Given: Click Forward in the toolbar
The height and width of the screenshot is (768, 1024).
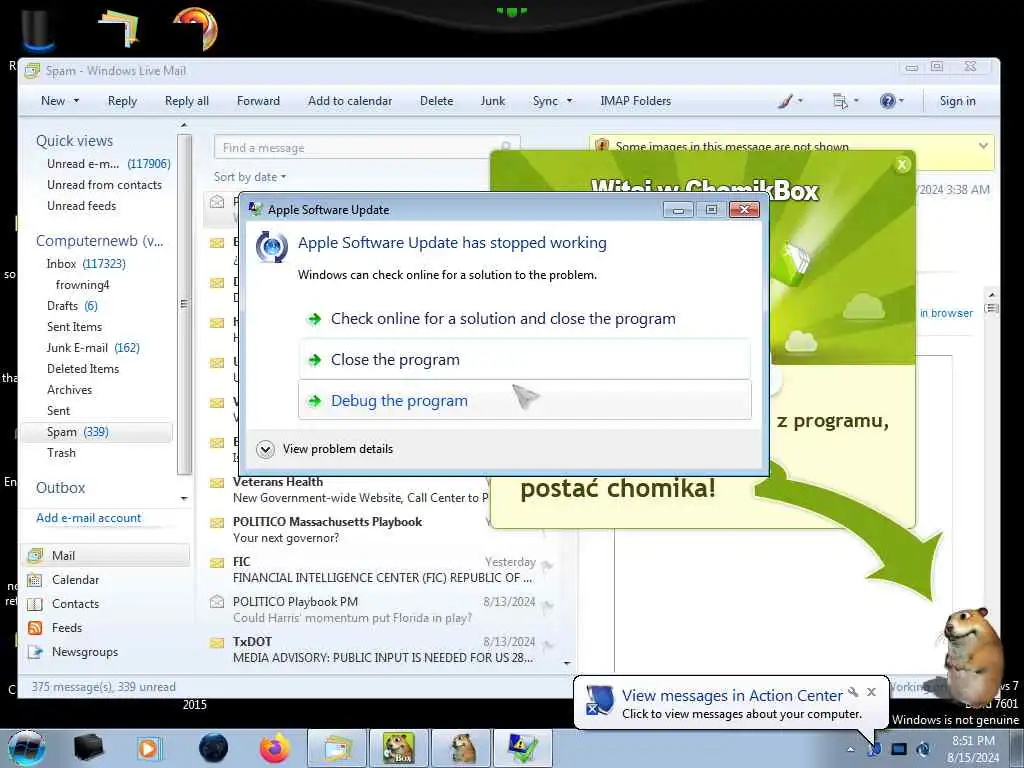Looking at the screenshot, I should pos(258,101).
